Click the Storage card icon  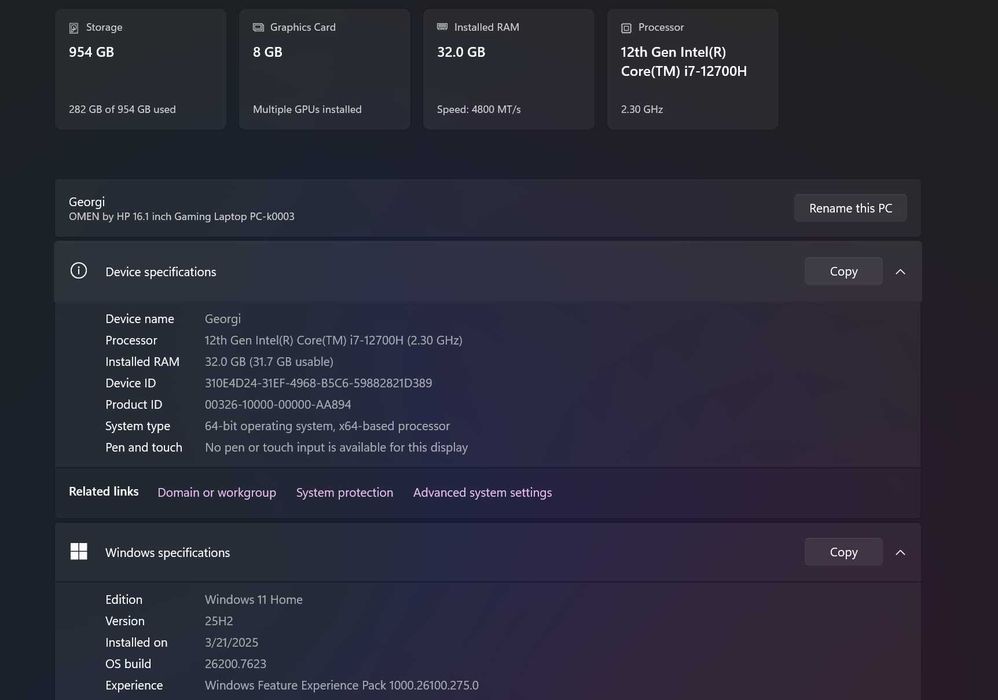(74, 27)
